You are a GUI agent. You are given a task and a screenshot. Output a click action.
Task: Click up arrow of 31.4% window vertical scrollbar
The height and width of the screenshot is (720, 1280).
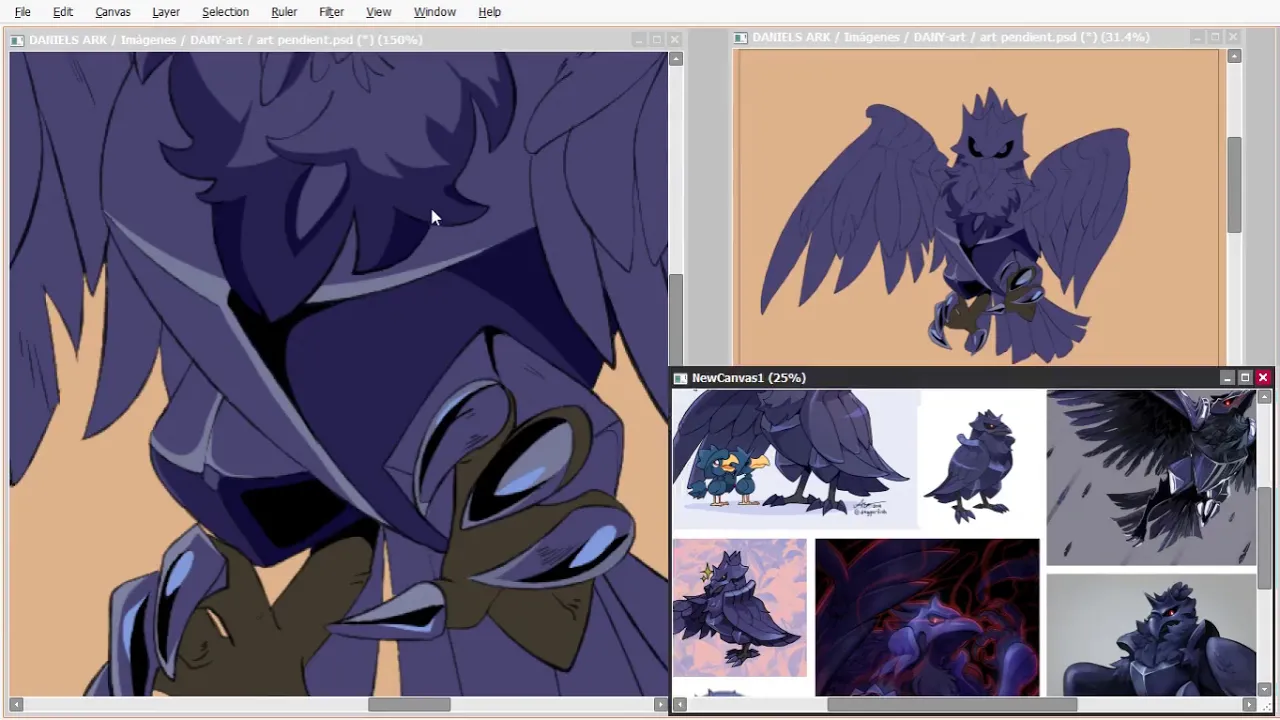click(x=1235, y=56)
